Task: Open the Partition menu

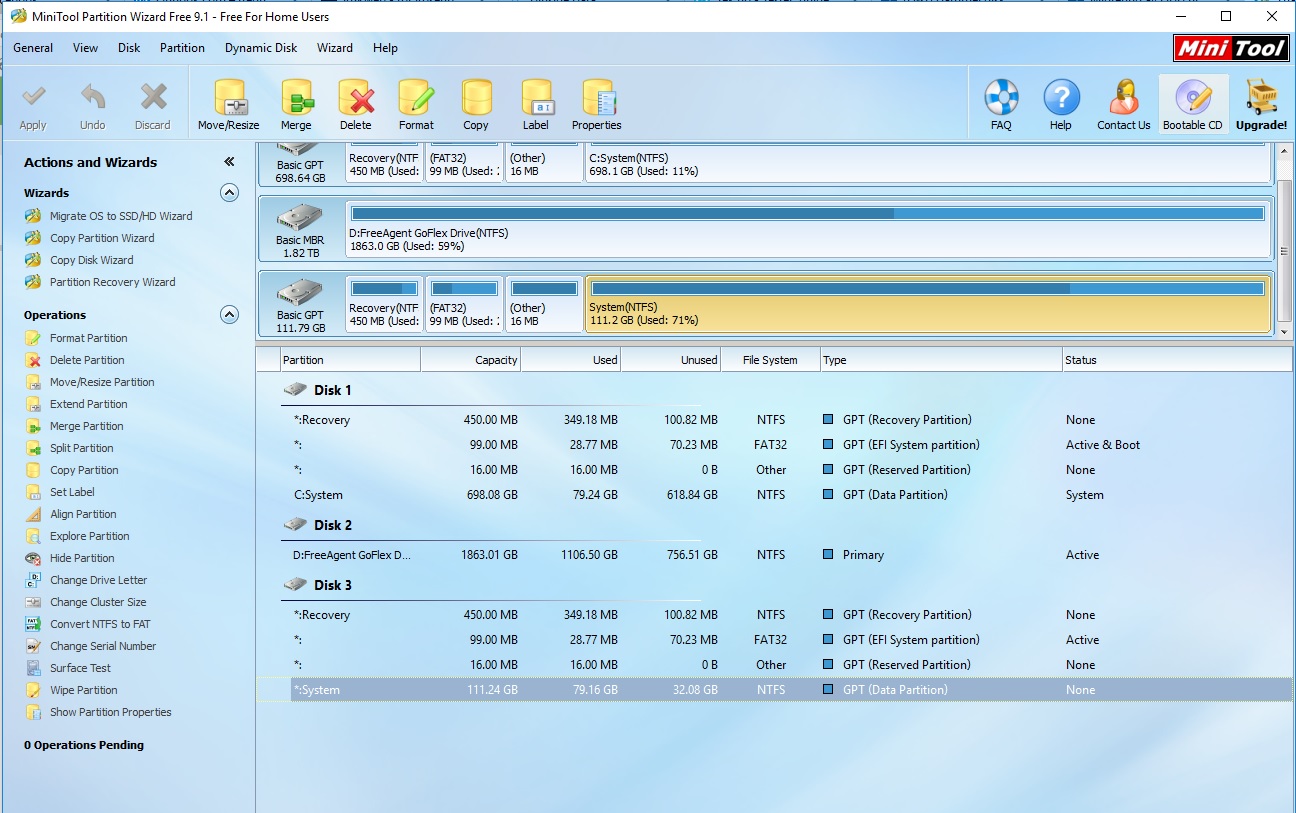Action: click(182, 48)
